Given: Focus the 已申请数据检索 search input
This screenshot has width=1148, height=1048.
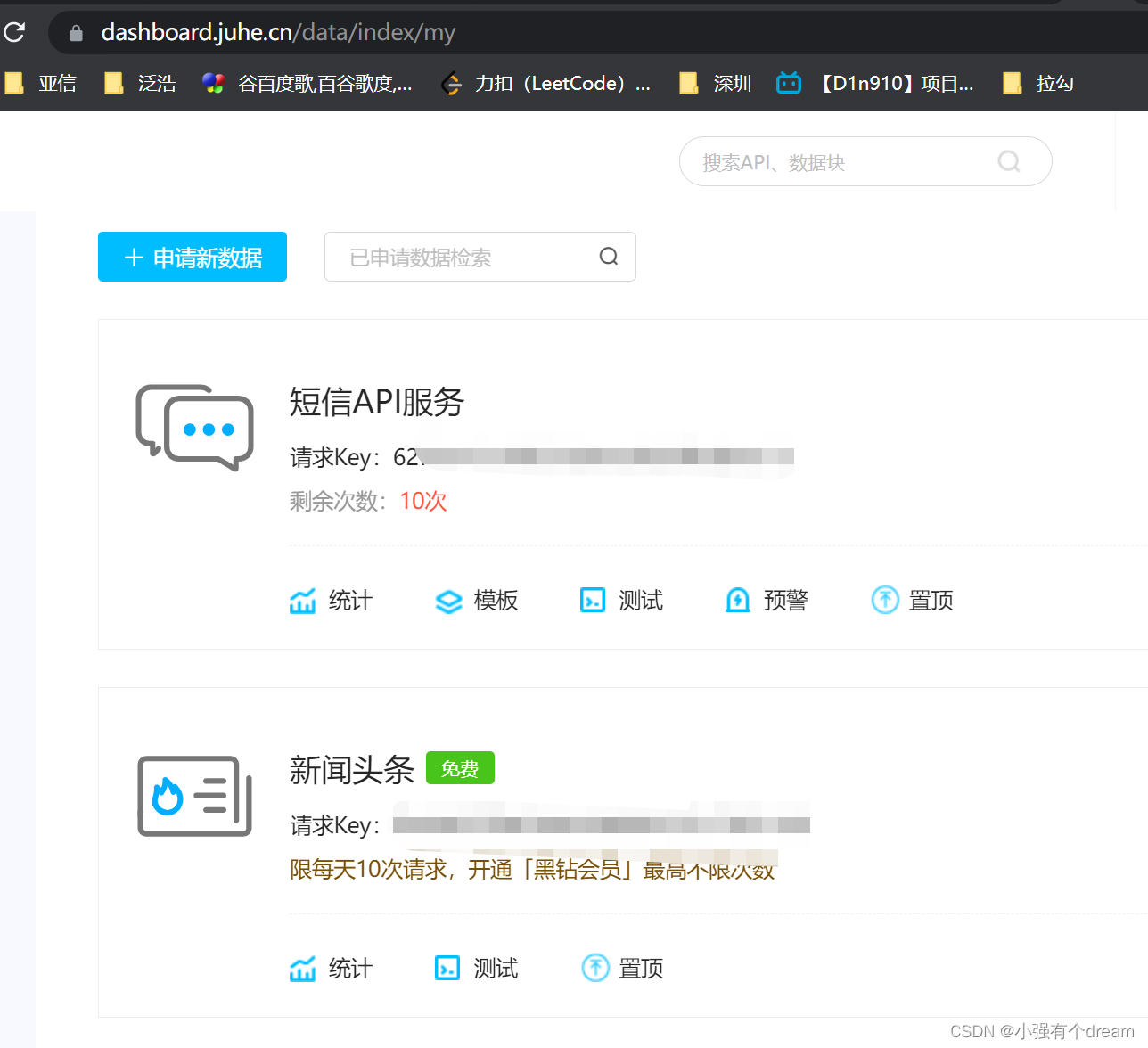Looking at the screenshot, I should pos(480,257).
